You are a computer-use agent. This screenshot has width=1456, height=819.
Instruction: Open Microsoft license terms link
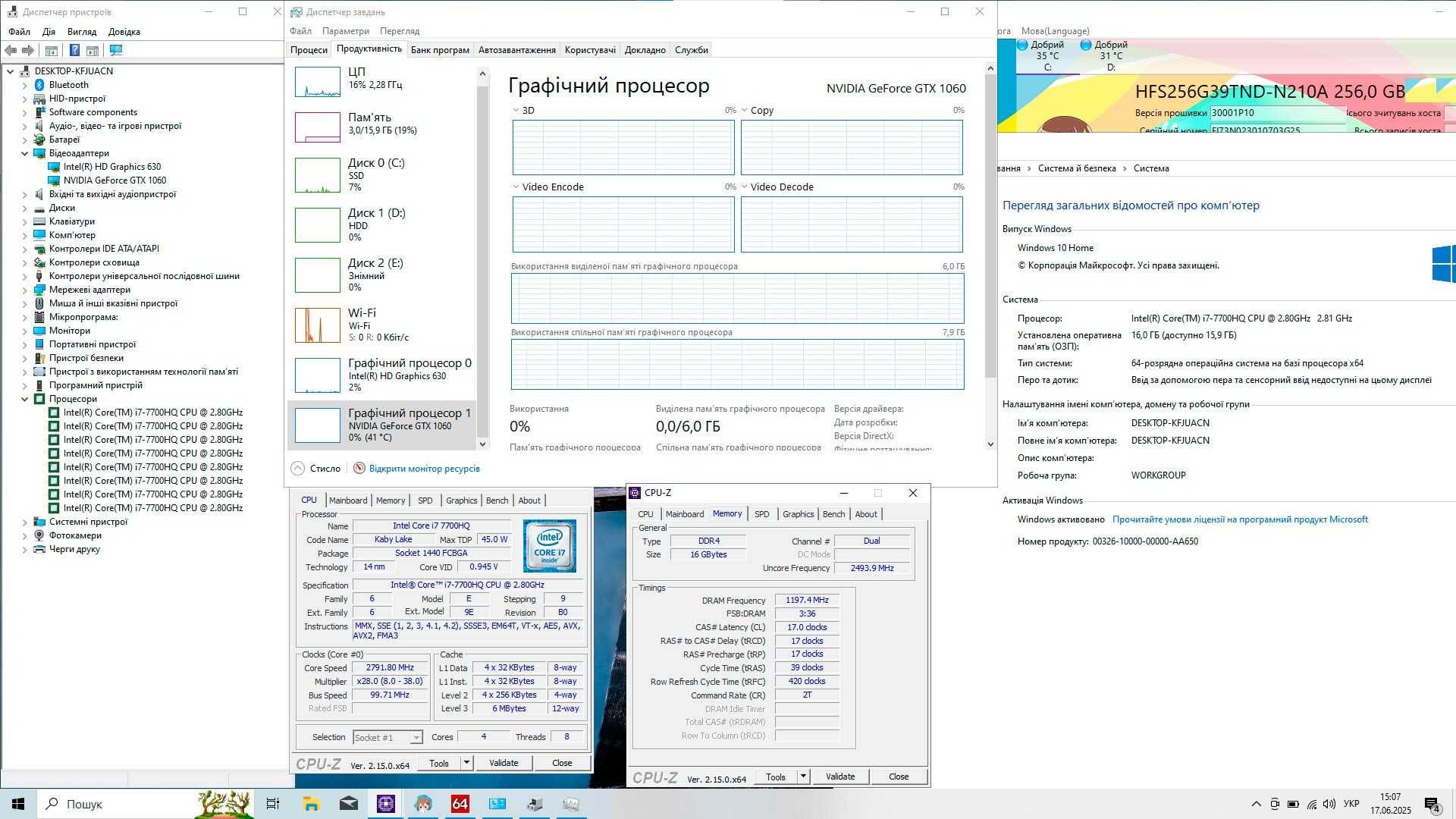click(x=1240, y=519)
